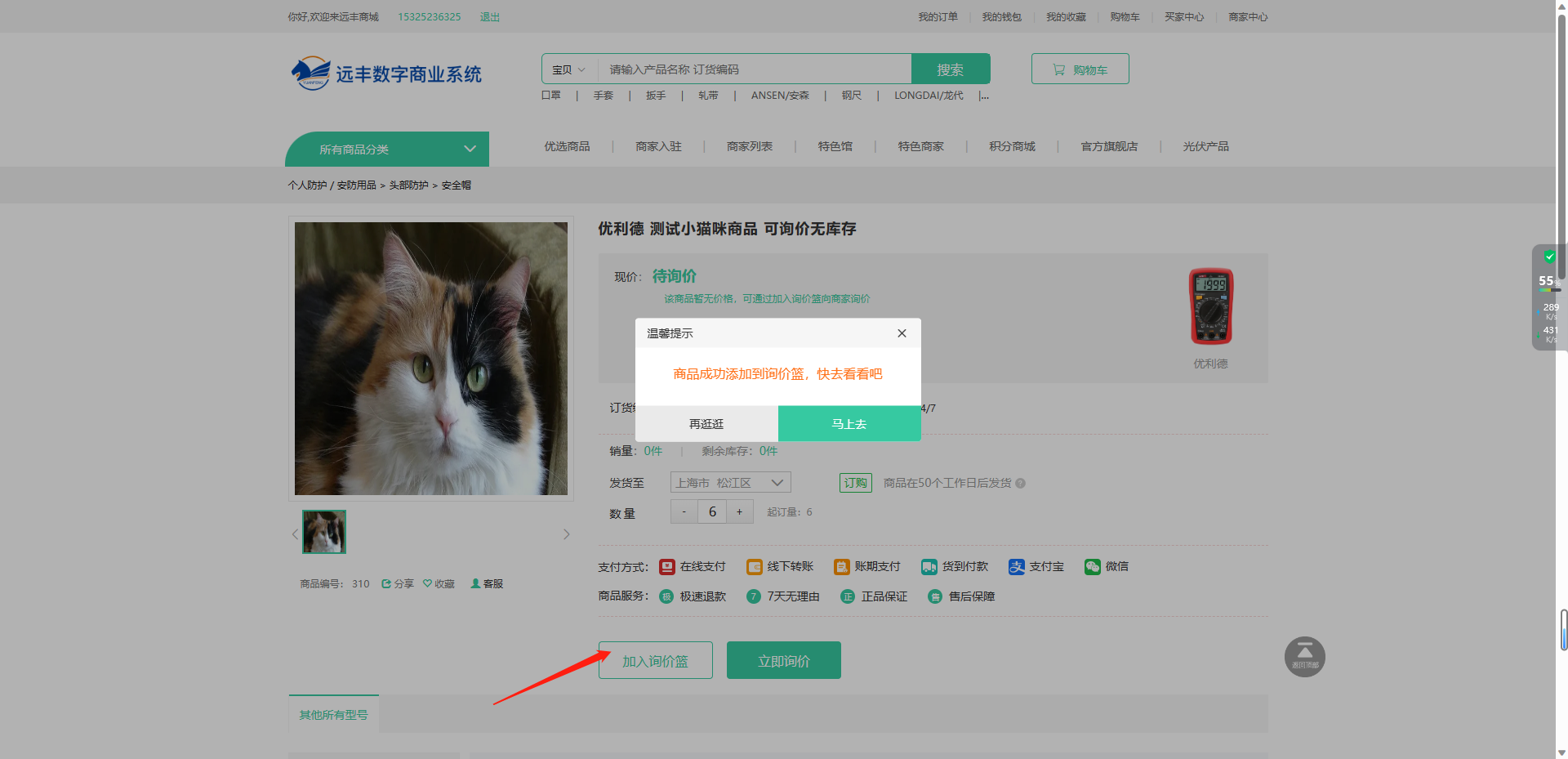Click the 口罩 hot keyword
Viewport: 1568px width, 759px height.
coord(551,96)
